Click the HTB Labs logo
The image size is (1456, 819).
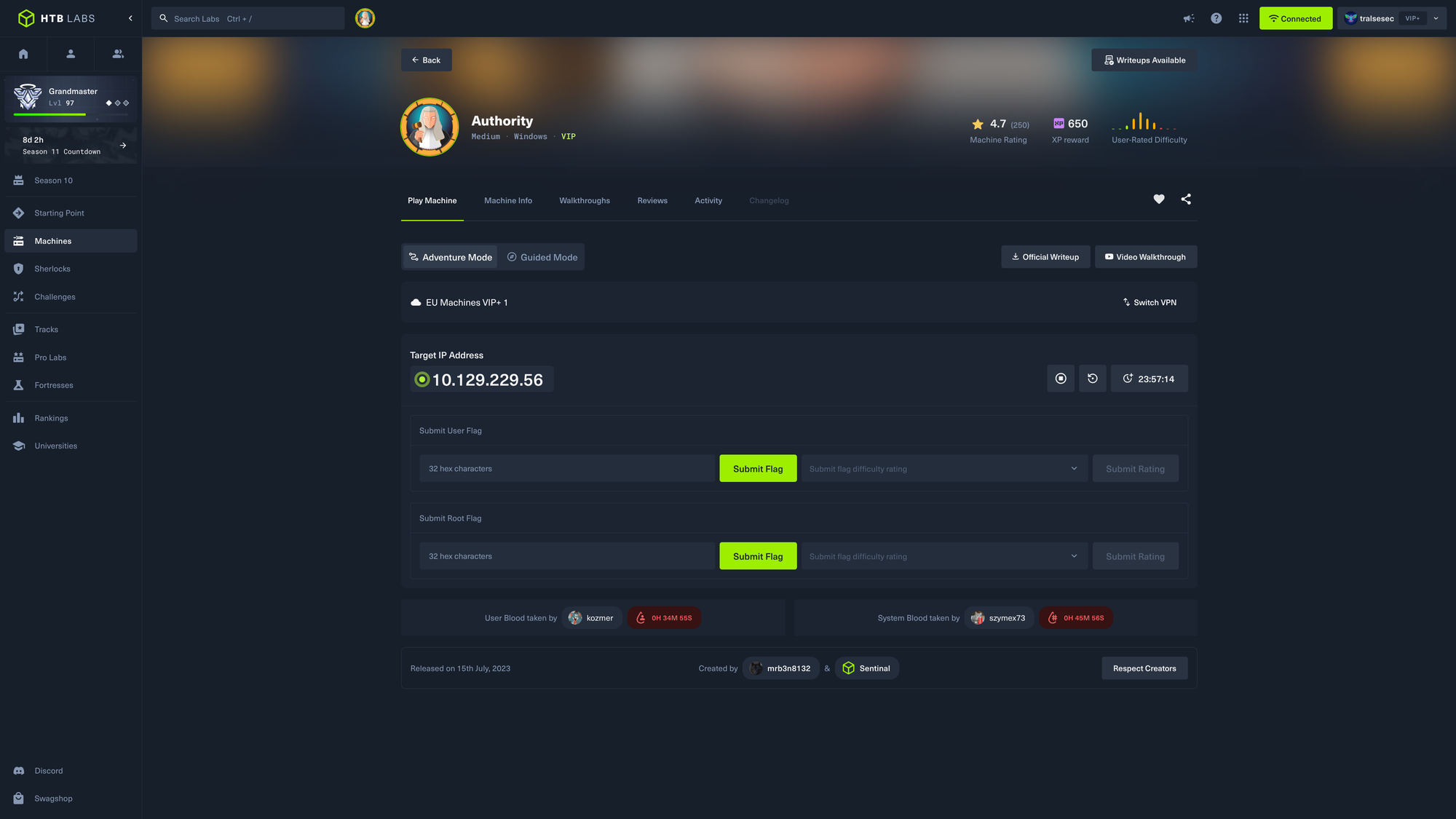coord(57,18)
